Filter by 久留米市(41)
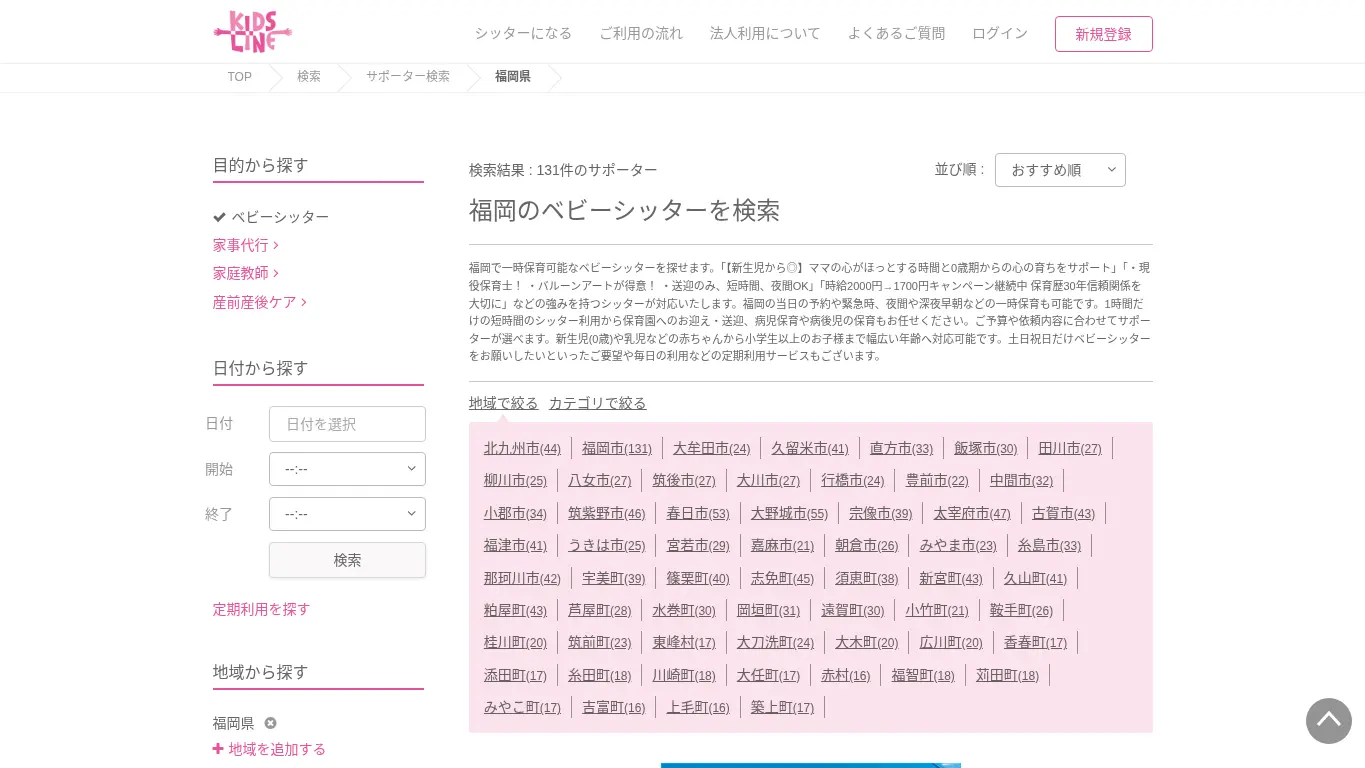 [809, 449]
